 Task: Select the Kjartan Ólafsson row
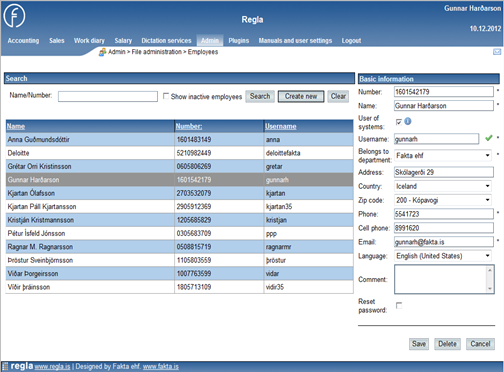click(179, 193)
